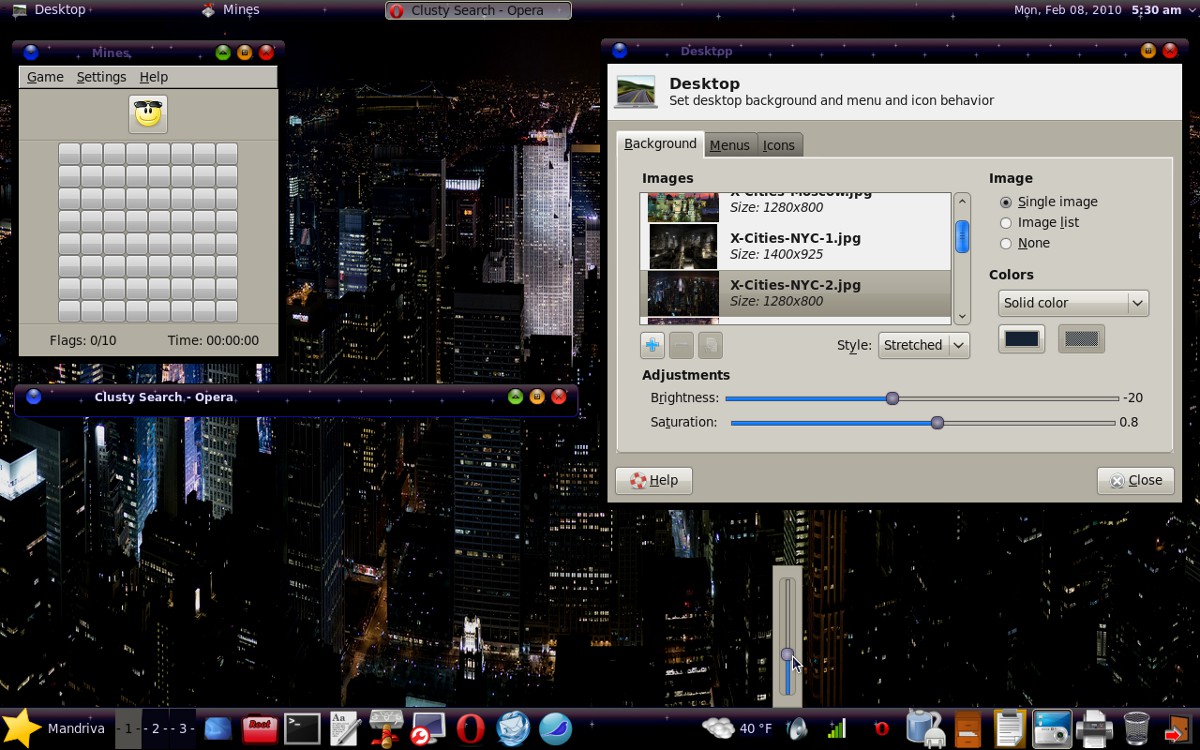Switch to virtual desktop 3
The height and width of the screenshot is (750, 1200).
tap(183, 729)
